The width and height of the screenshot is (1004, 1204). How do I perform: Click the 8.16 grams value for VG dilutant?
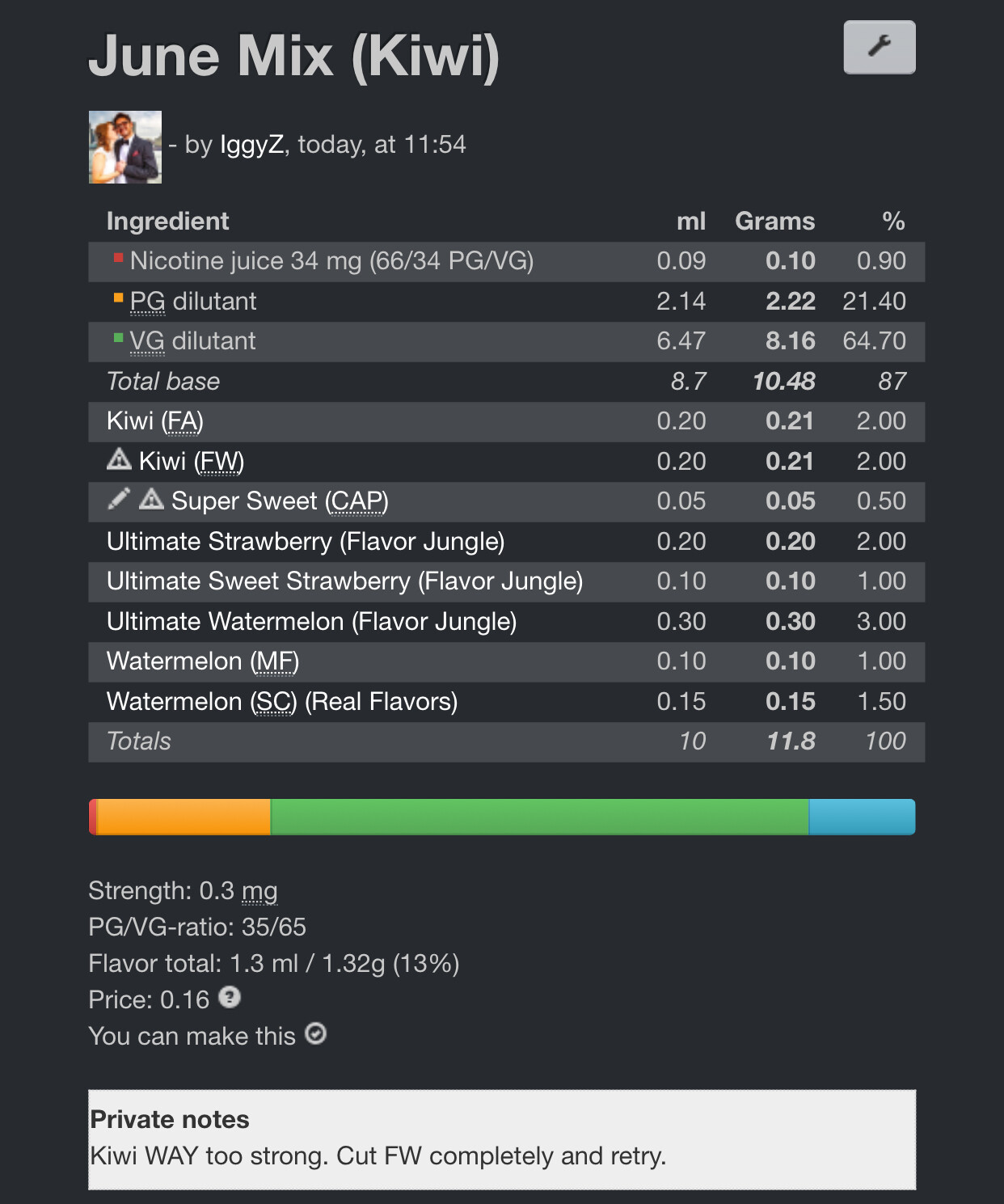tap(791, 341)
